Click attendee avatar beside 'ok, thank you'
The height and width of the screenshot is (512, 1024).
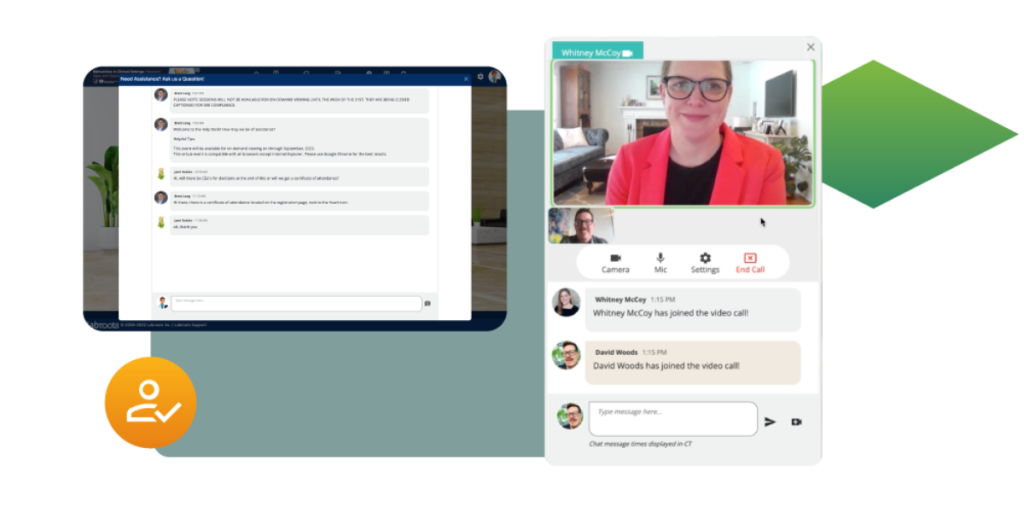point(161,222)
